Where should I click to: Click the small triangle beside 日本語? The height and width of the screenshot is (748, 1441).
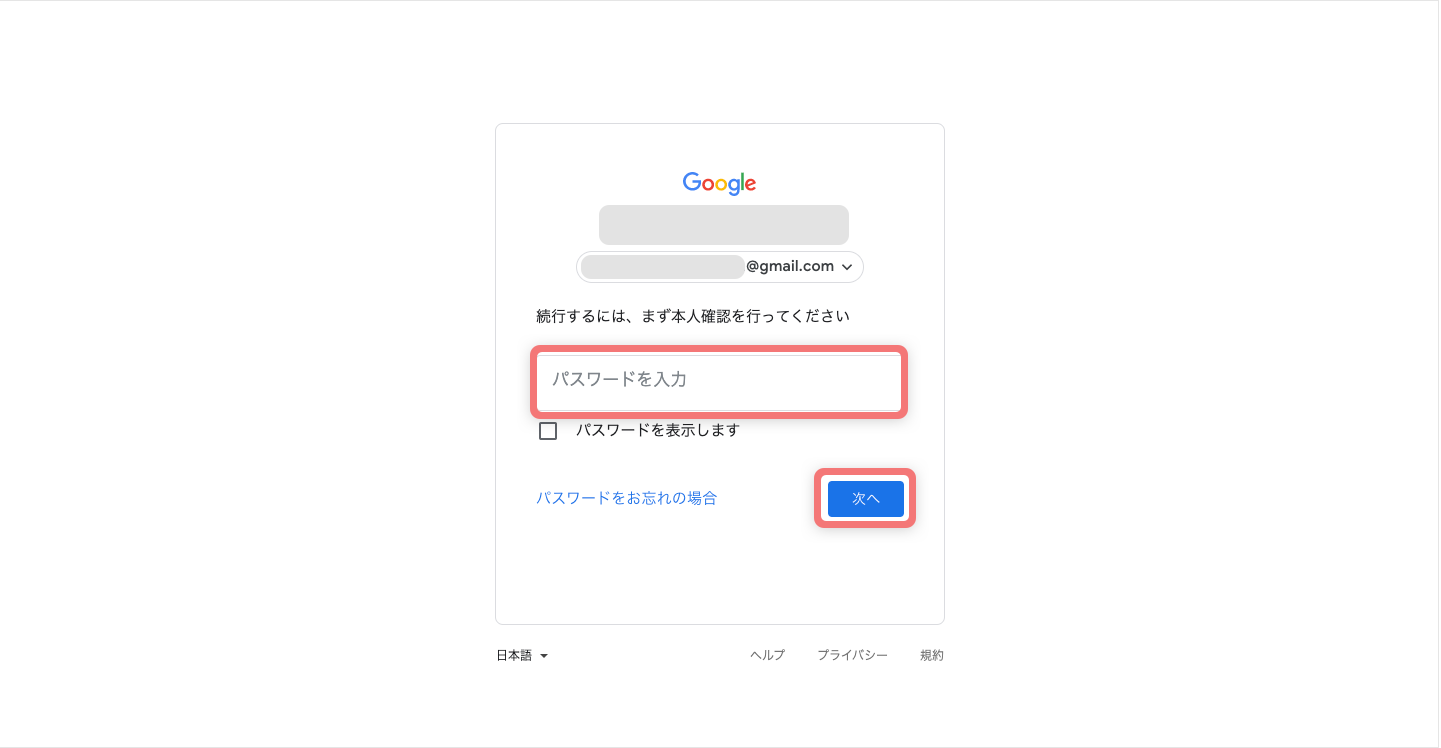(544, 657)
